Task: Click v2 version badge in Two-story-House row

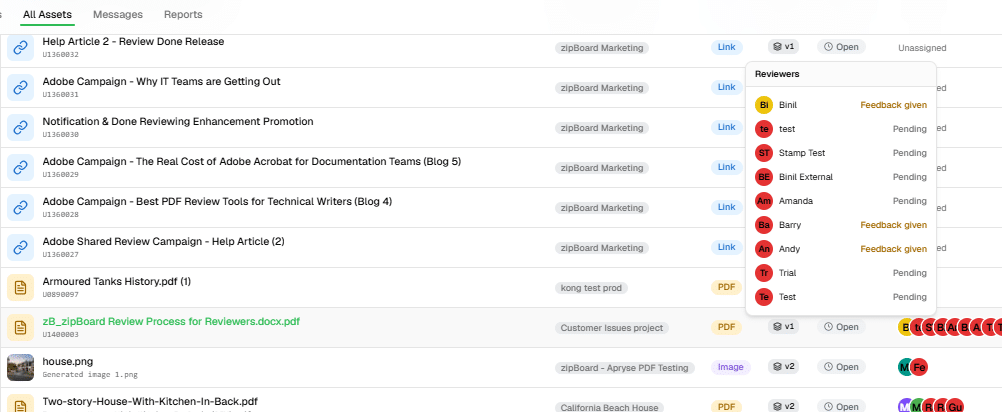Action: point(783,406)
